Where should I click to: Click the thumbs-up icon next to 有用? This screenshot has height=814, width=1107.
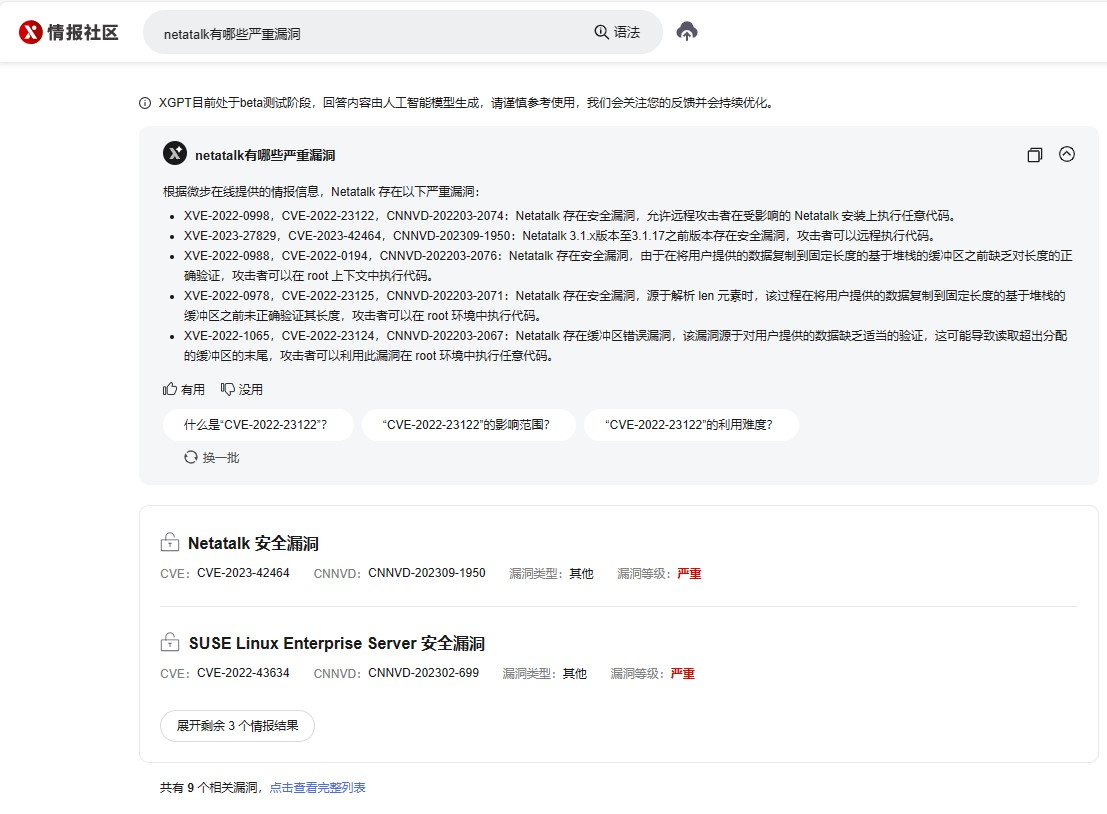pos(169,389)
